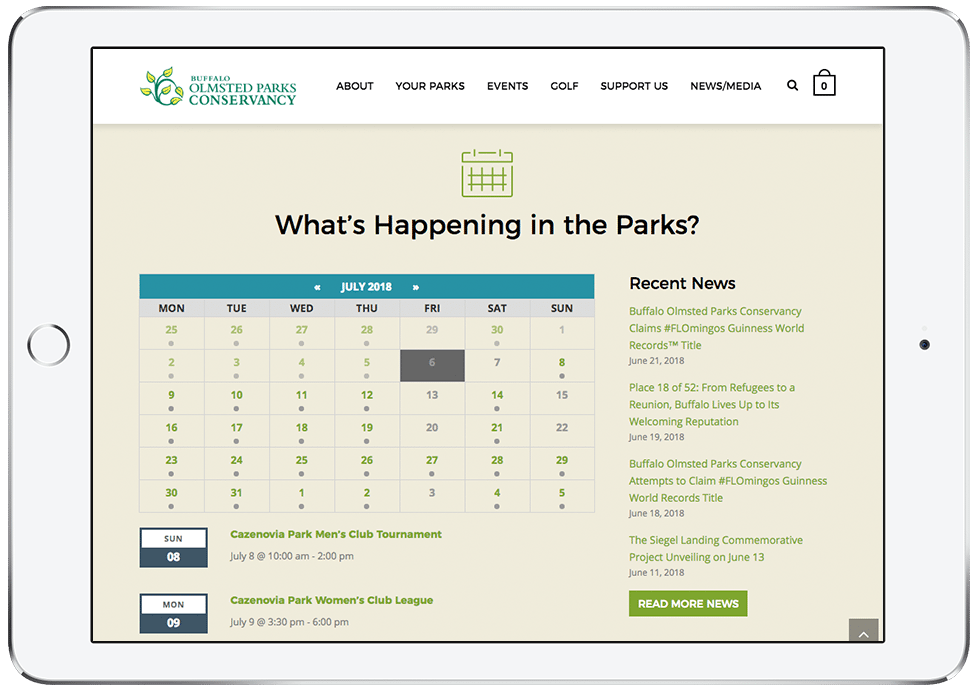Click the Read More News button
This screenshot has width=977, height=692.
pos(688,604)
